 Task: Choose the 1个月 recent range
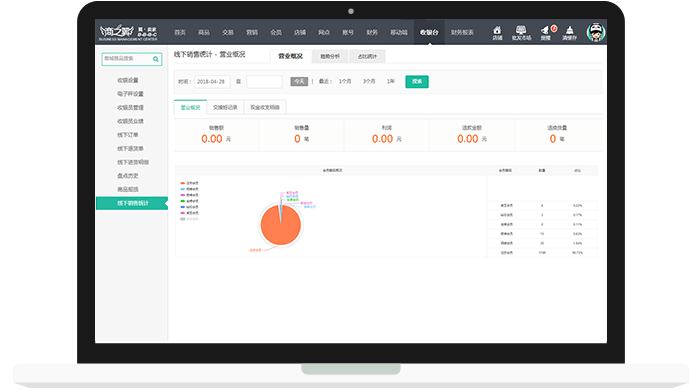pyautogui.click(x=345, y=81)
